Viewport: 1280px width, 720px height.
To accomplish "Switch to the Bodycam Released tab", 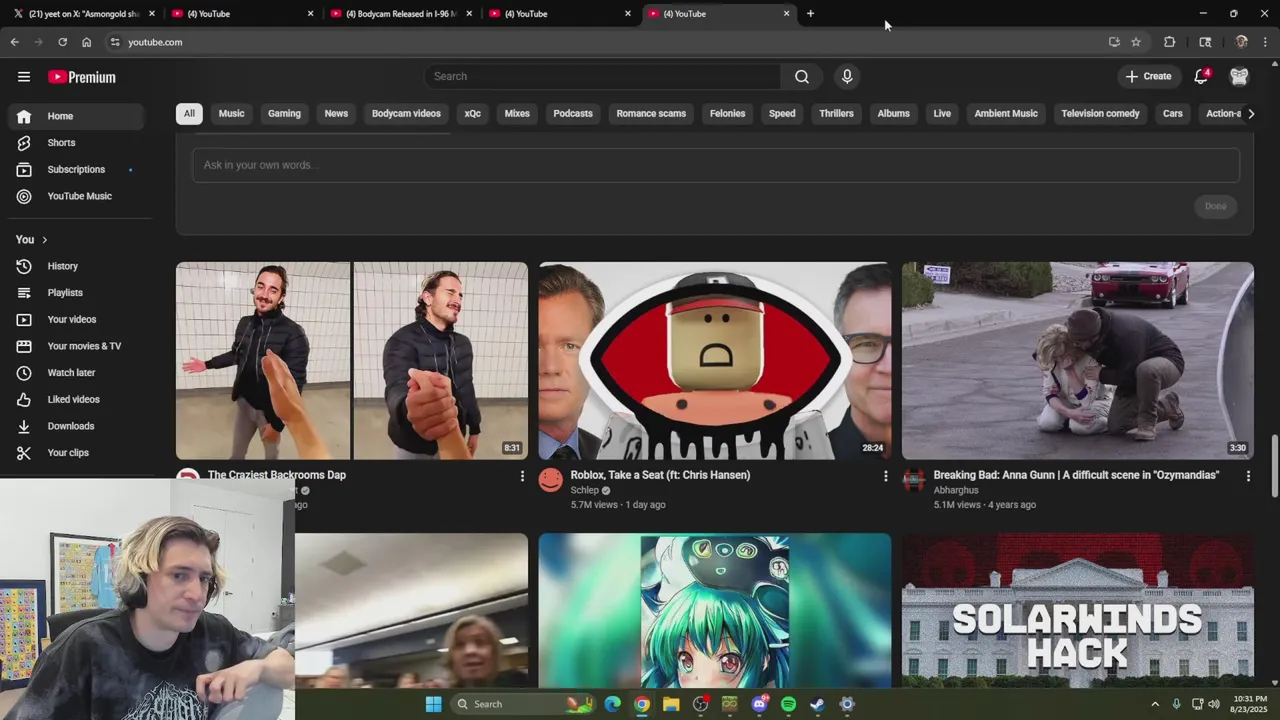I will click(400, 14).
